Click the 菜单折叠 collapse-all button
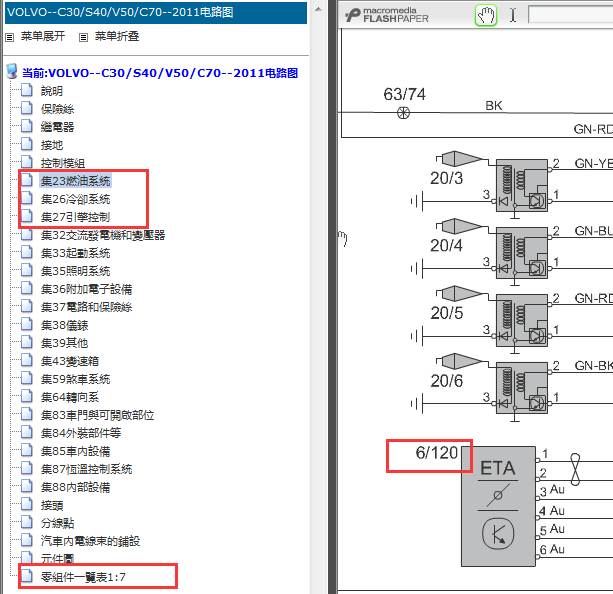 coord(117,36)
